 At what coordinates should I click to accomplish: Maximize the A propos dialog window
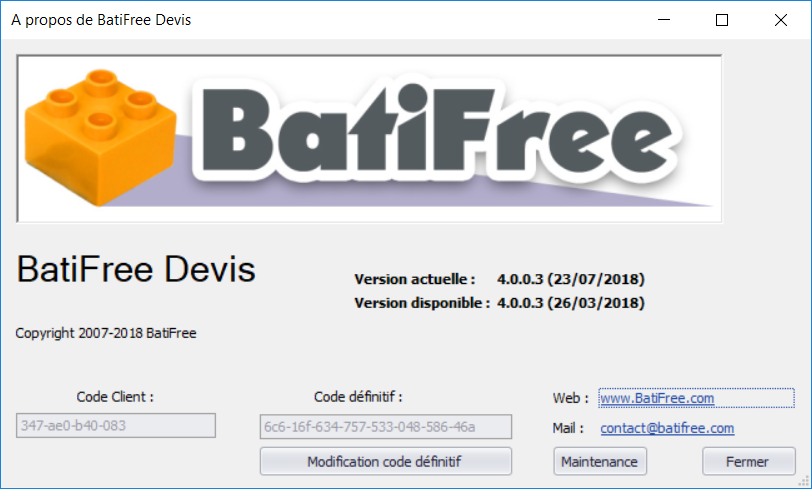pos(722,20)
